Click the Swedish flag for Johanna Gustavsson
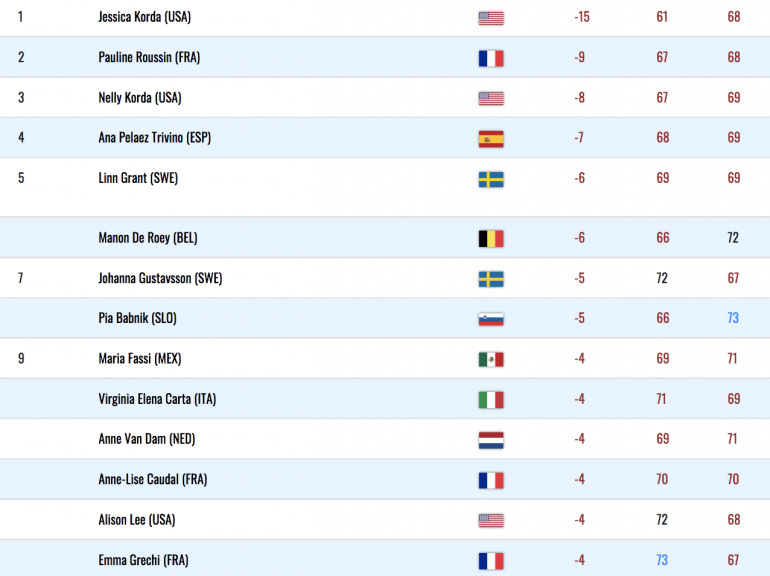The height and width of the screenshot is (576, 770). (491, 279)
